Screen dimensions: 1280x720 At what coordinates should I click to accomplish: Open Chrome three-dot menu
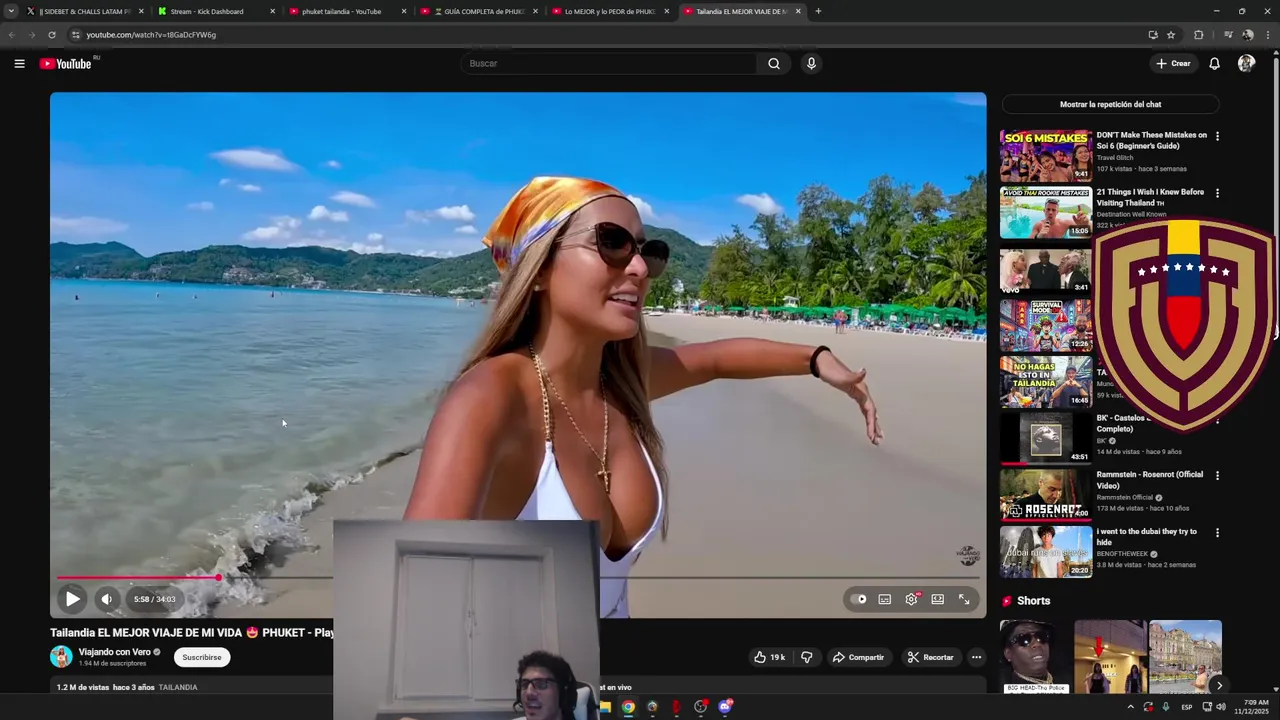1267,35
